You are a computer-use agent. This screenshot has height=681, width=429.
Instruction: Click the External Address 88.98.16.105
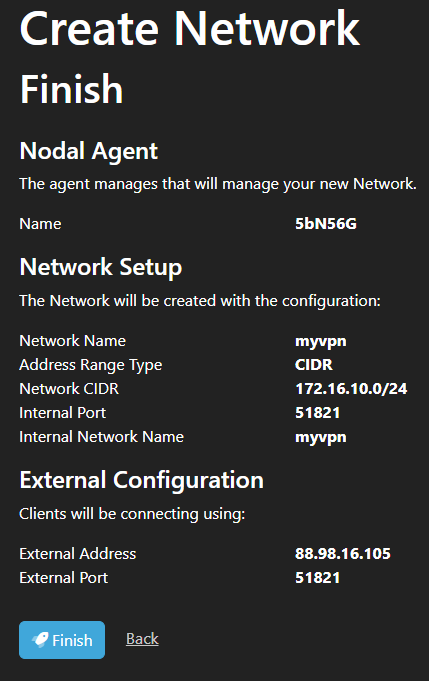pyautogui.click(x=343, y=553)
